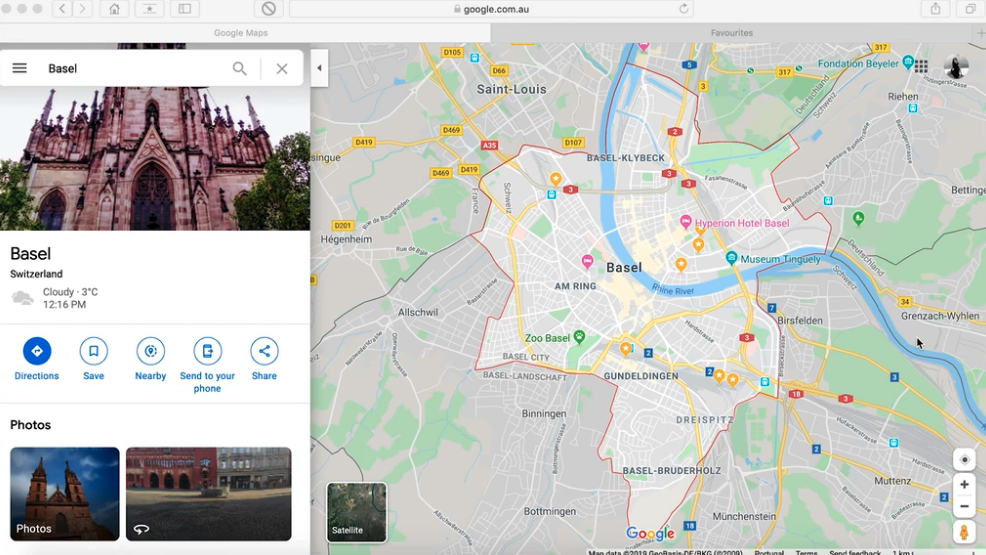Click the Grenzach-Wyhlen map label
This screenshot has width=986, height=555.
[x=940, y=316]
